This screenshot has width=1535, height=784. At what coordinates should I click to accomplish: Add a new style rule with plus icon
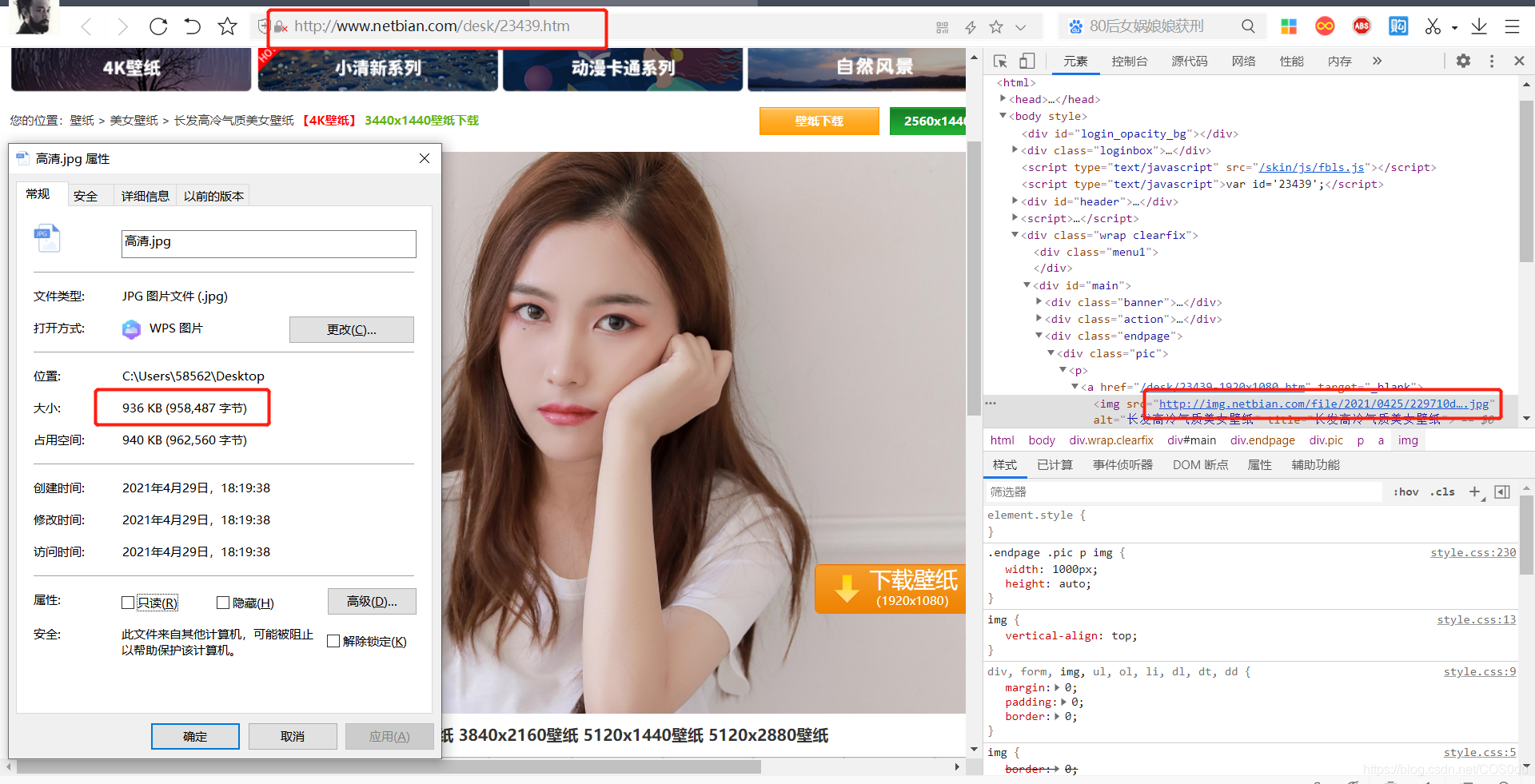pyautogui.click(x=1475, y=491)
